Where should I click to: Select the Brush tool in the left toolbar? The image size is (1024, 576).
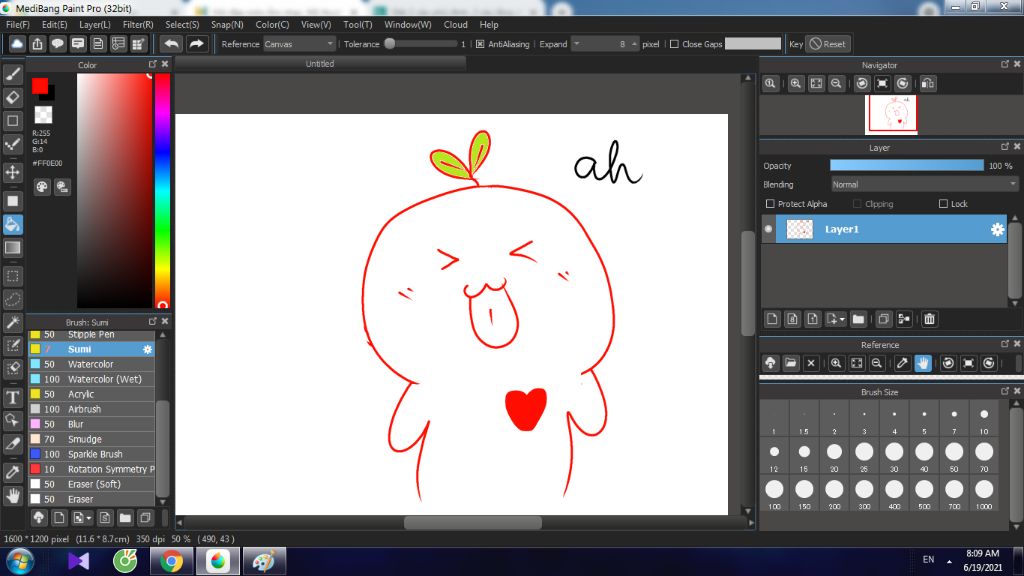point(12,74)
